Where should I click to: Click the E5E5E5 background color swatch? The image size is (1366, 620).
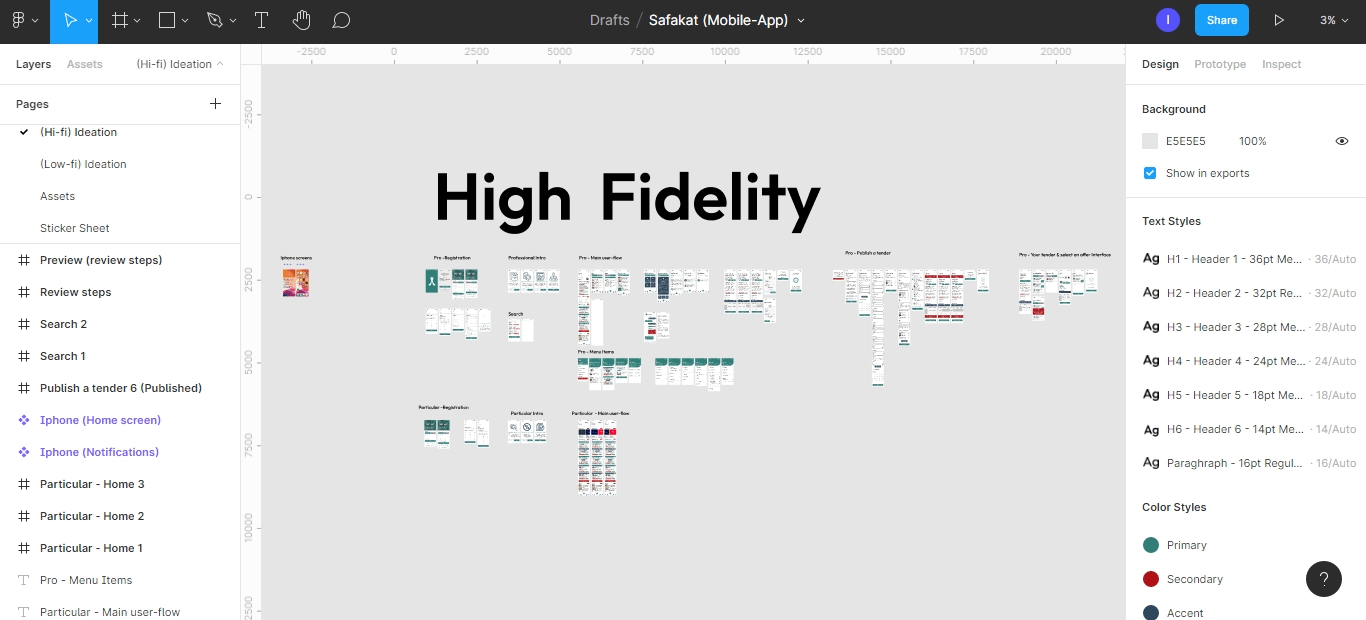[x=1150, y=141]
